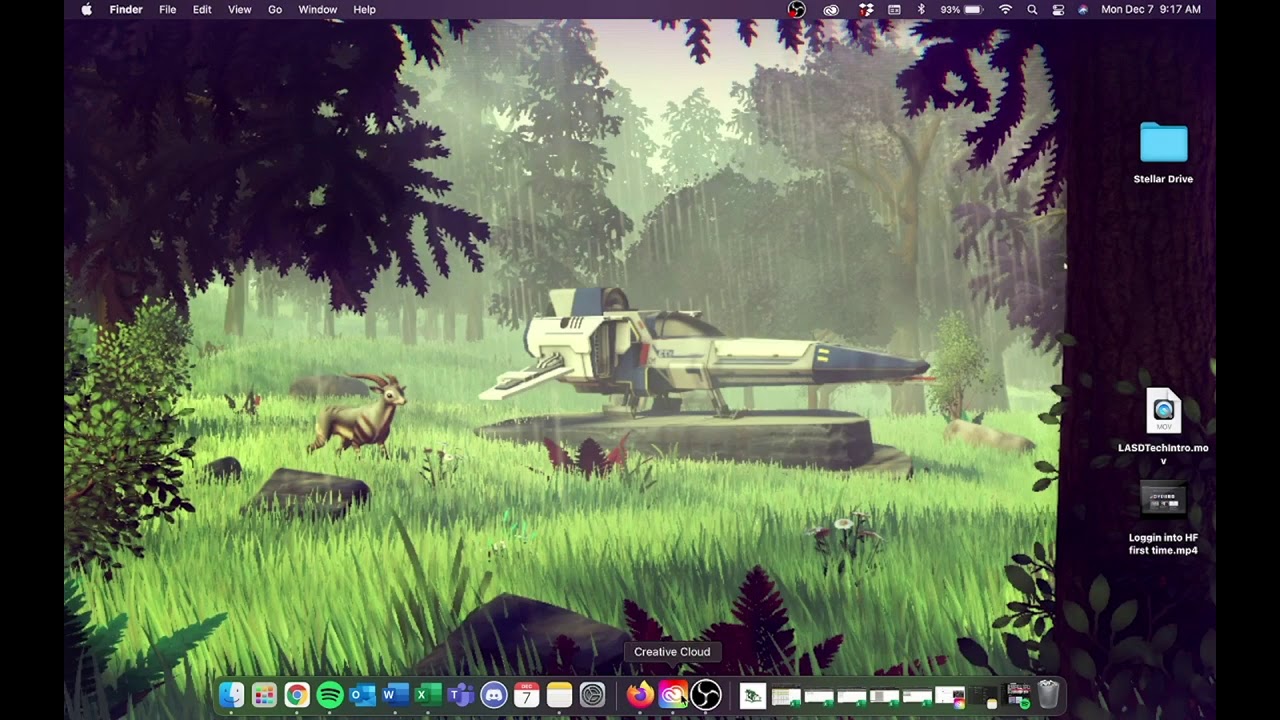1280x720 pixels.
Task: Open the File menu
Action: (168, 9)
